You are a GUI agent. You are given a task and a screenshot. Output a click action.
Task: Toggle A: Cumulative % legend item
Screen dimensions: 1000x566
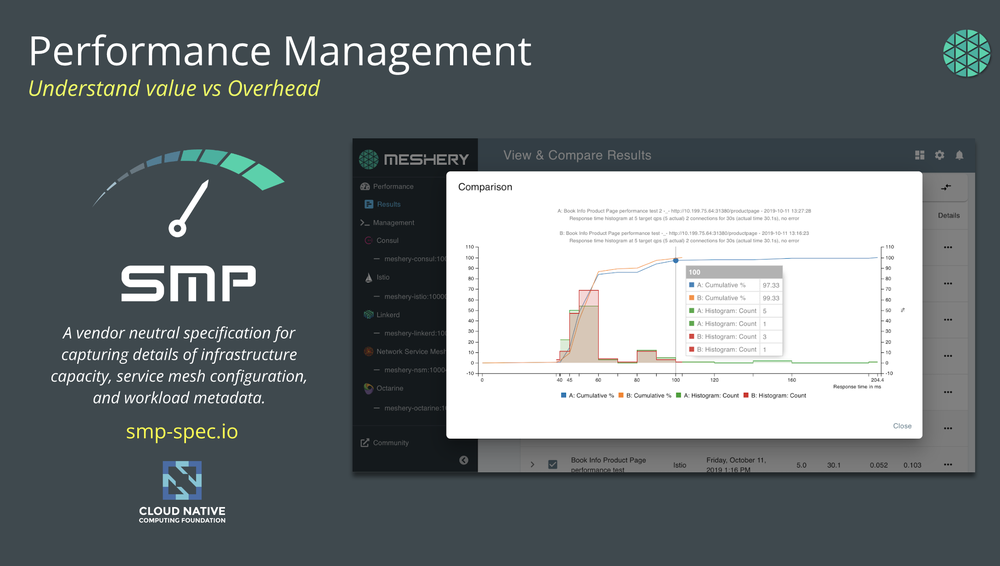click(x=587, y=396)
